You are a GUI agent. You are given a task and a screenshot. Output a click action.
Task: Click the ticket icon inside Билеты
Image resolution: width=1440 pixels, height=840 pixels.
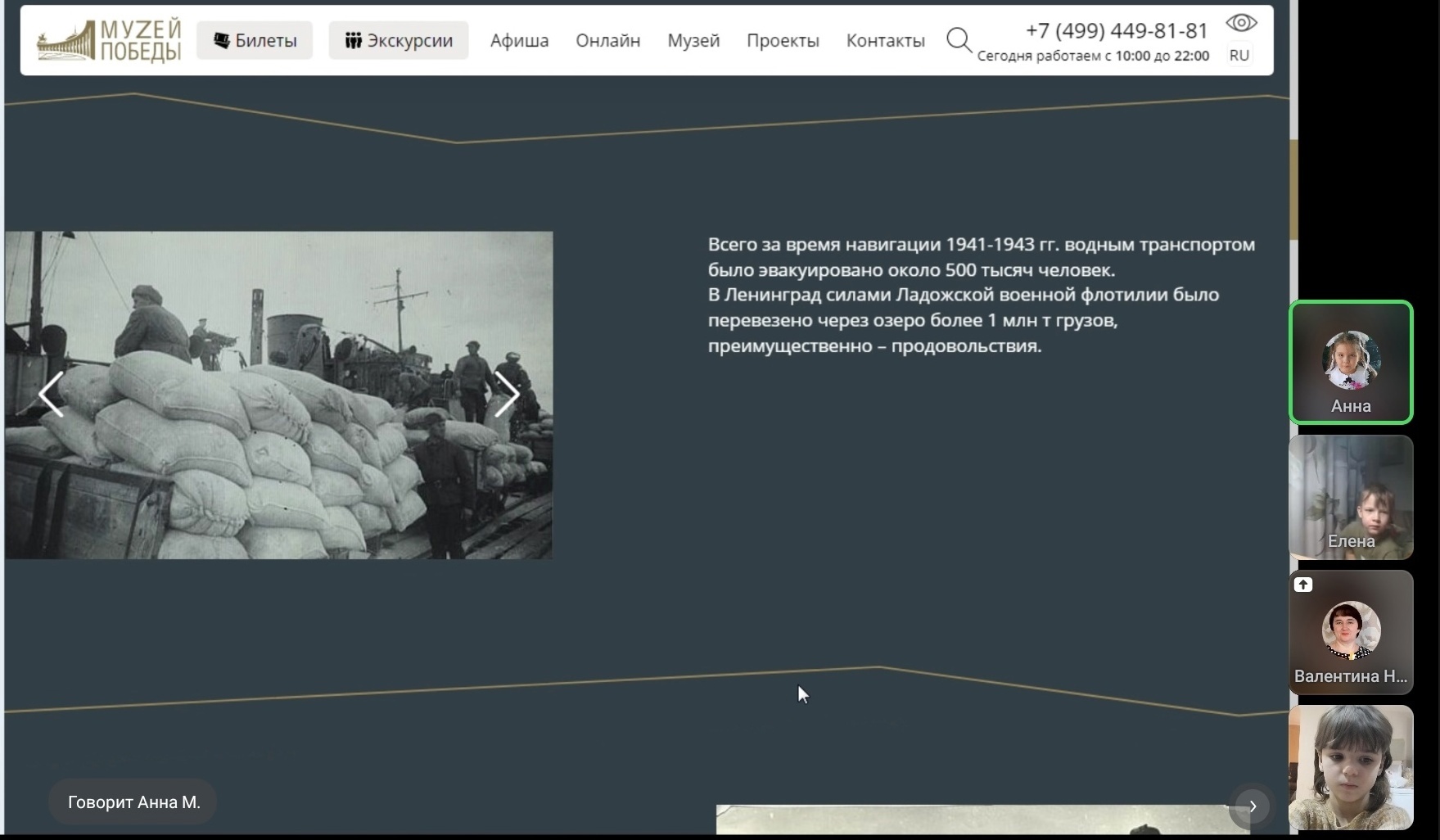221,40
